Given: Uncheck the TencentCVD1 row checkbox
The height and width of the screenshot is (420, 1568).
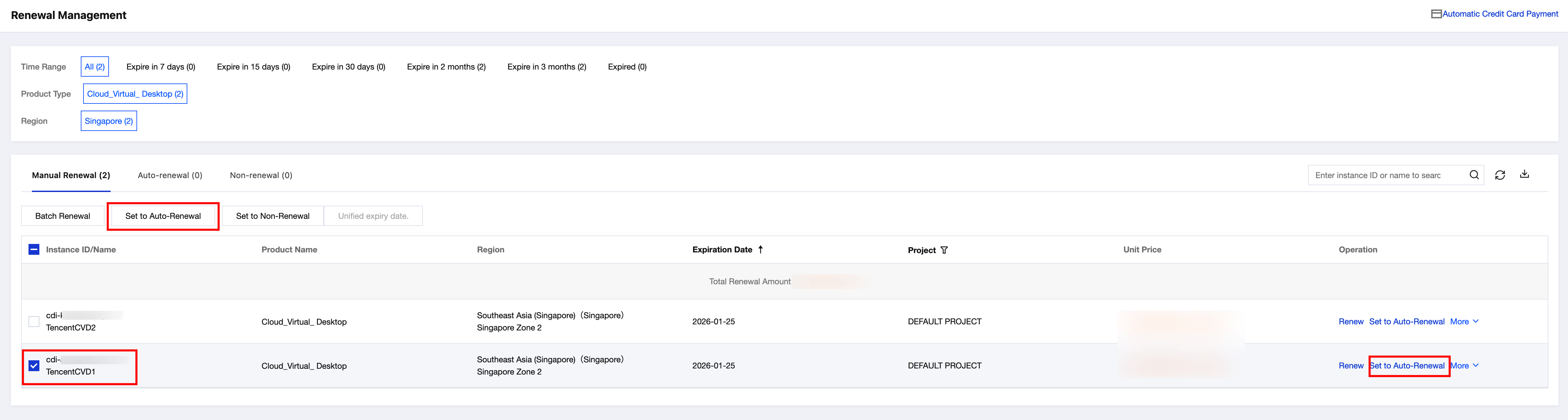Looking at the screenshot, I should 34,366.
